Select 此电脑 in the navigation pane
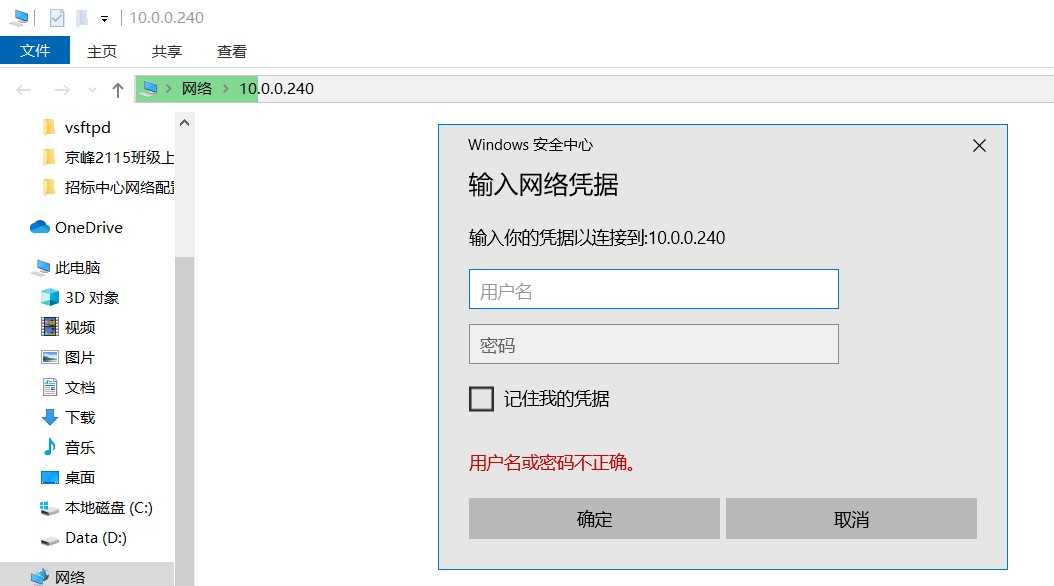 (77, 267)
